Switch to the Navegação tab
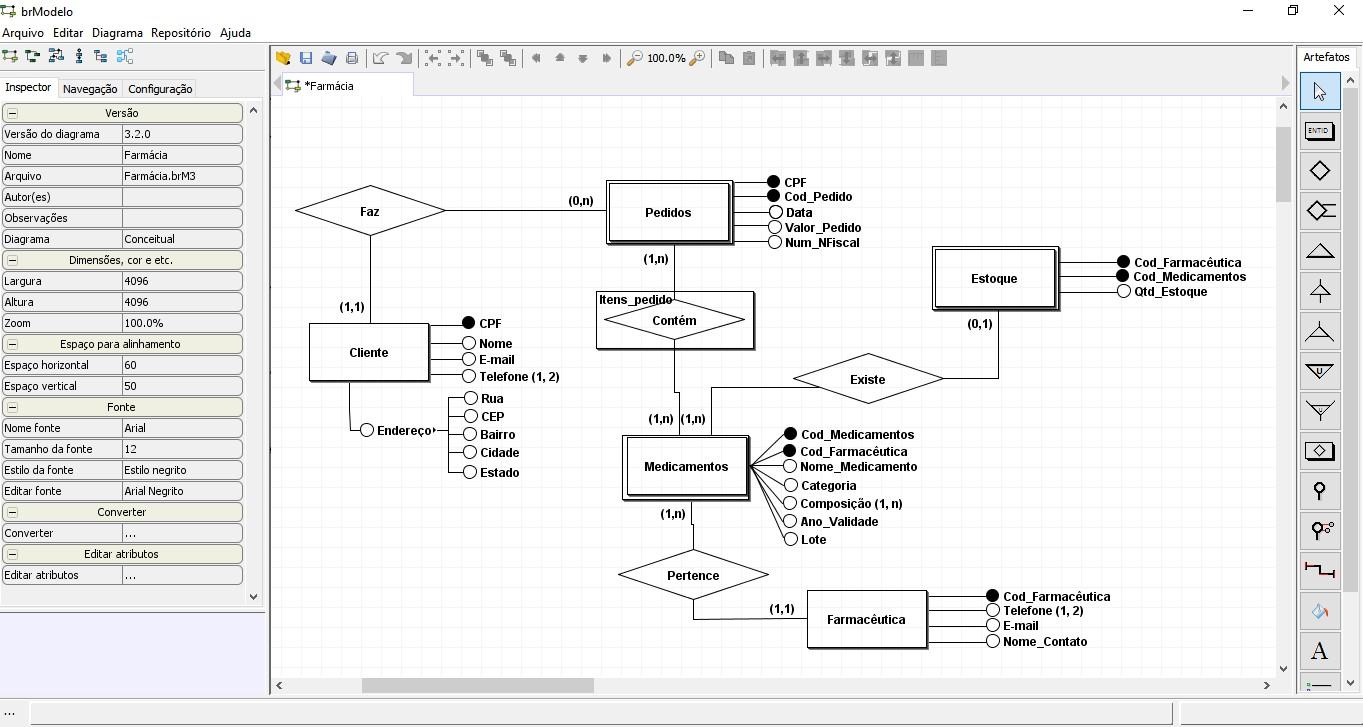This screenshot has height=727, width=1363. 90,89
